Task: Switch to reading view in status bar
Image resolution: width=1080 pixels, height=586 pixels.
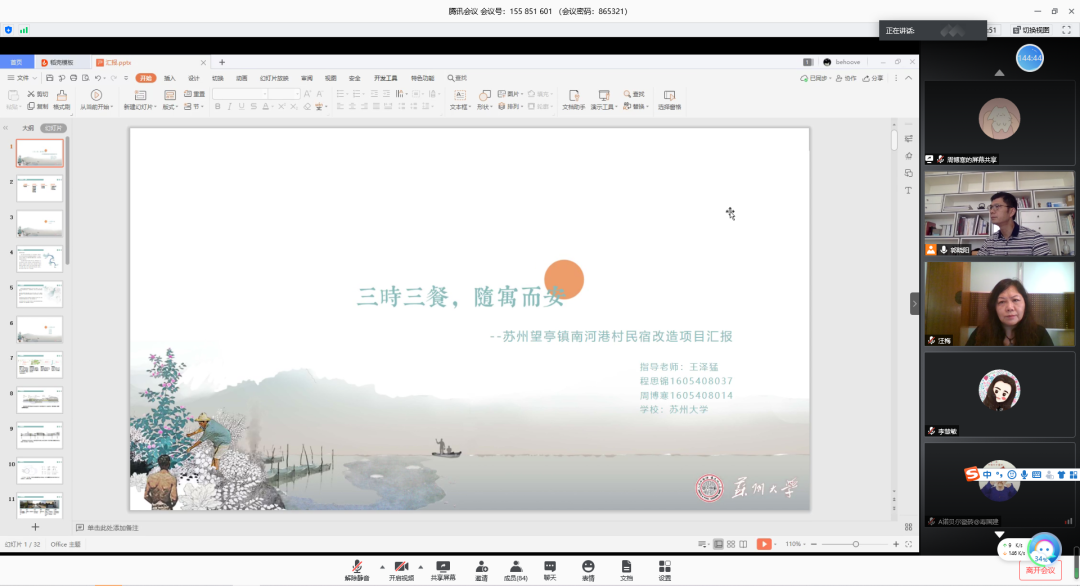Action: pyautogui.click(x=743, y=544)
